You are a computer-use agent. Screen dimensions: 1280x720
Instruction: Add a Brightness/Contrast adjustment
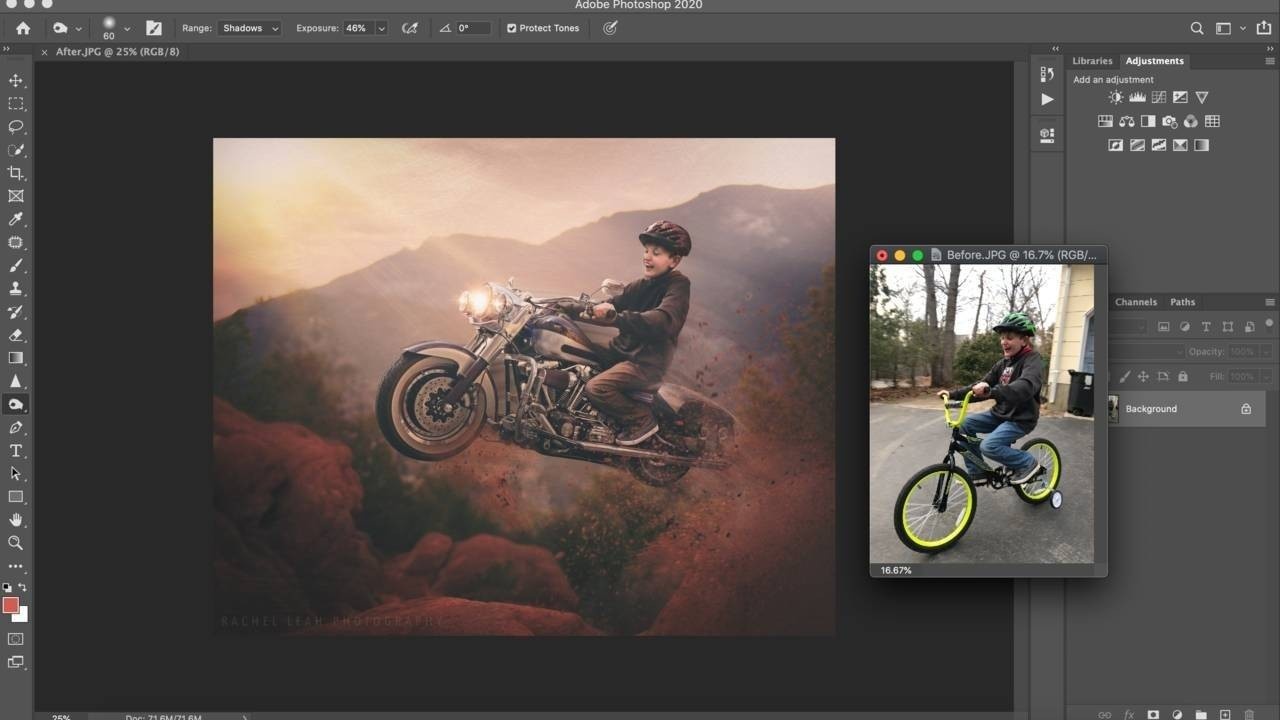coord(1116,97)
